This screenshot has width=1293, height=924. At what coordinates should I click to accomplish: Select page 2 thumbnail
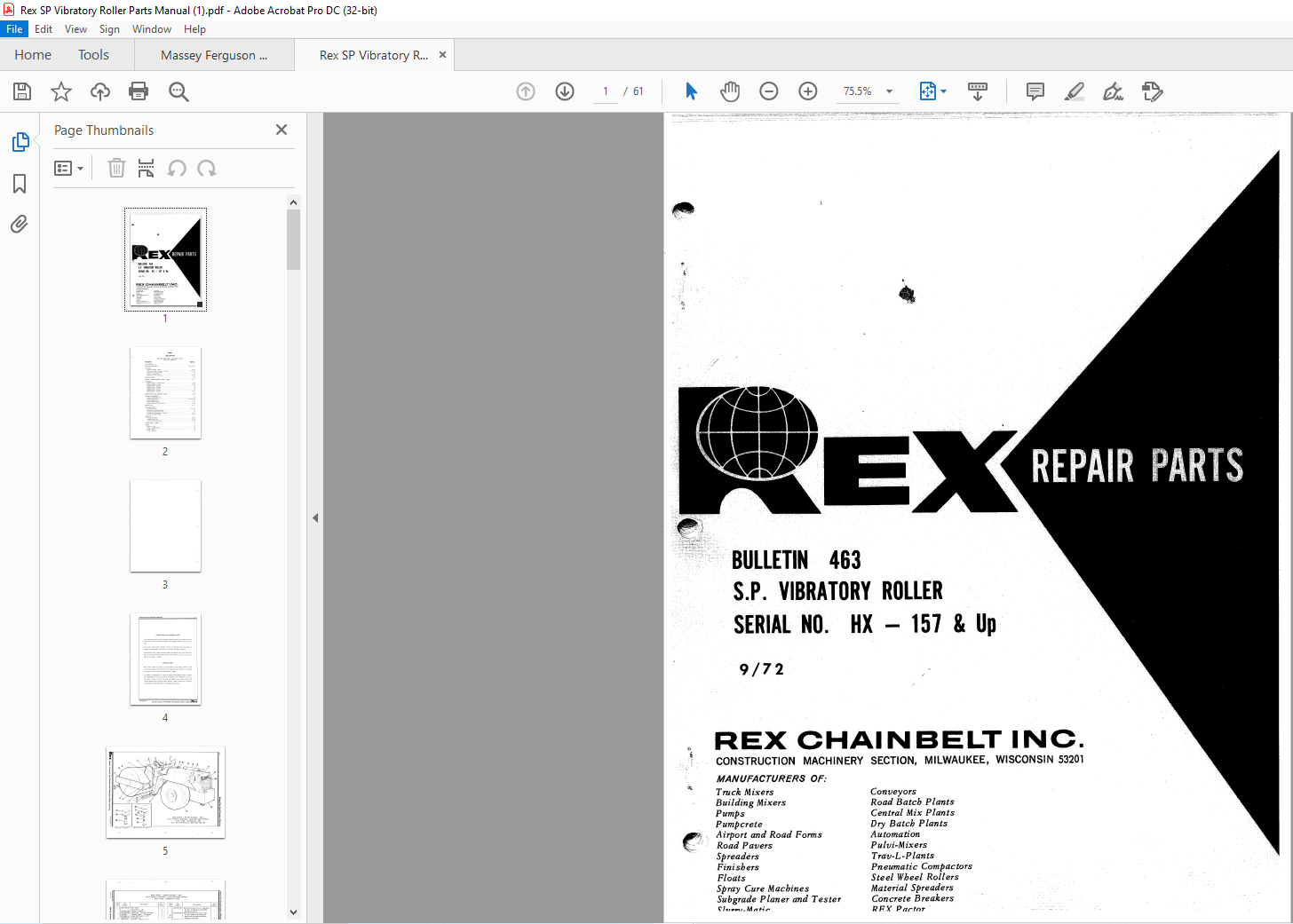click(x=165, y=393)
